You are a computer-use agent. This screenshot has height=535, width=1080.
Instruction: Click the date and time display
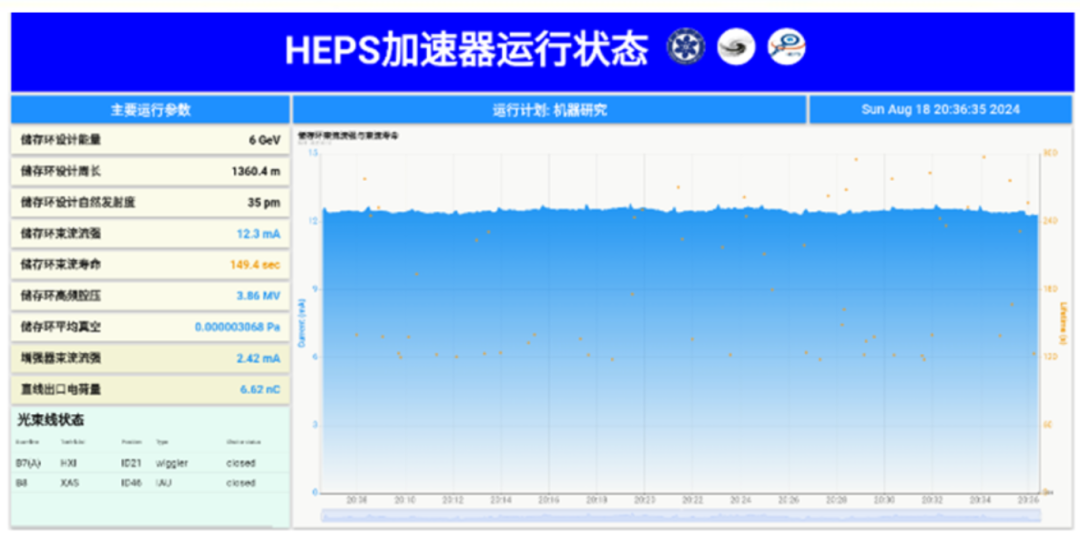[940, 110]
